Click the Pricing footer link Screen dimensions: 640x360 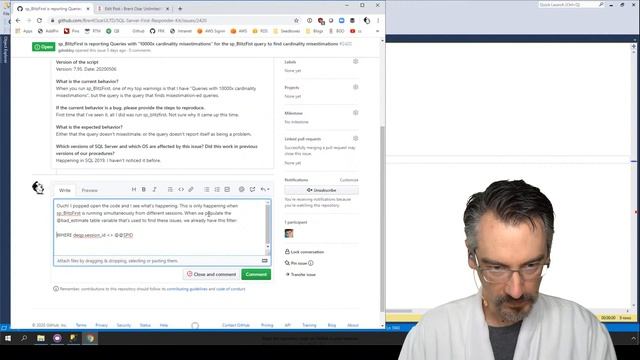(x=267, y=325)
